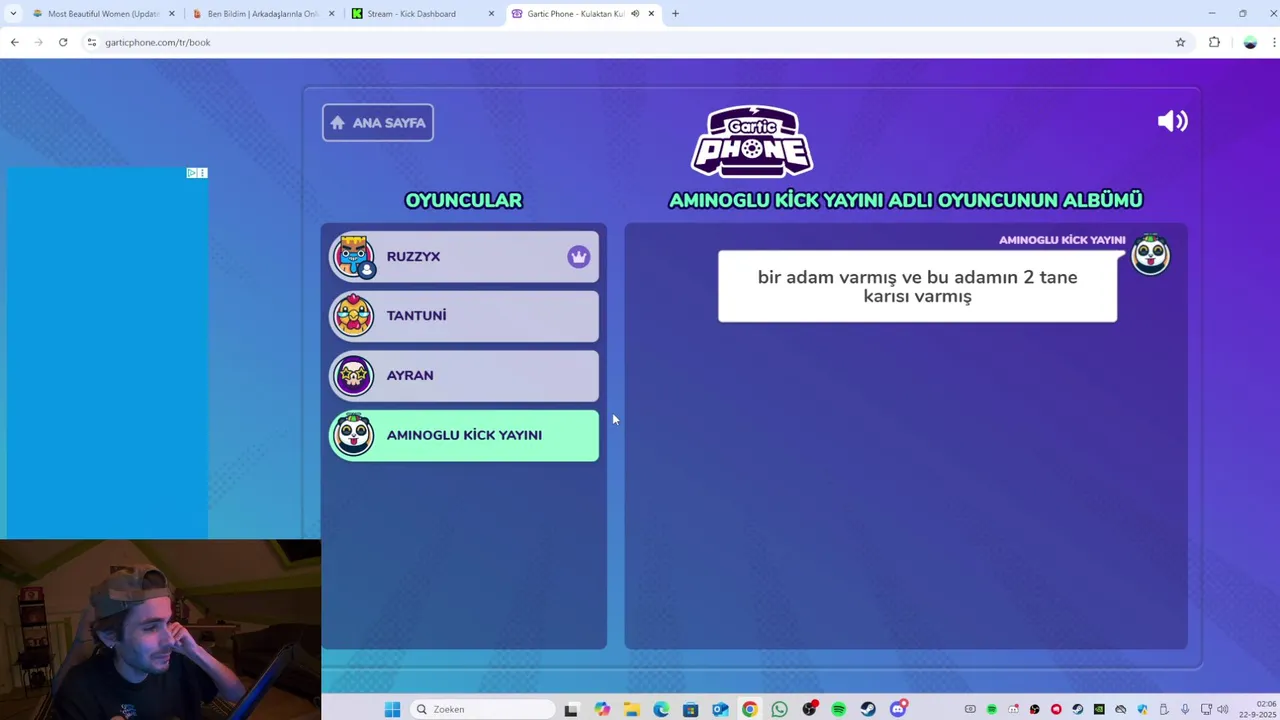Click the ANA SAYFA home button

(x=378, y=123)
